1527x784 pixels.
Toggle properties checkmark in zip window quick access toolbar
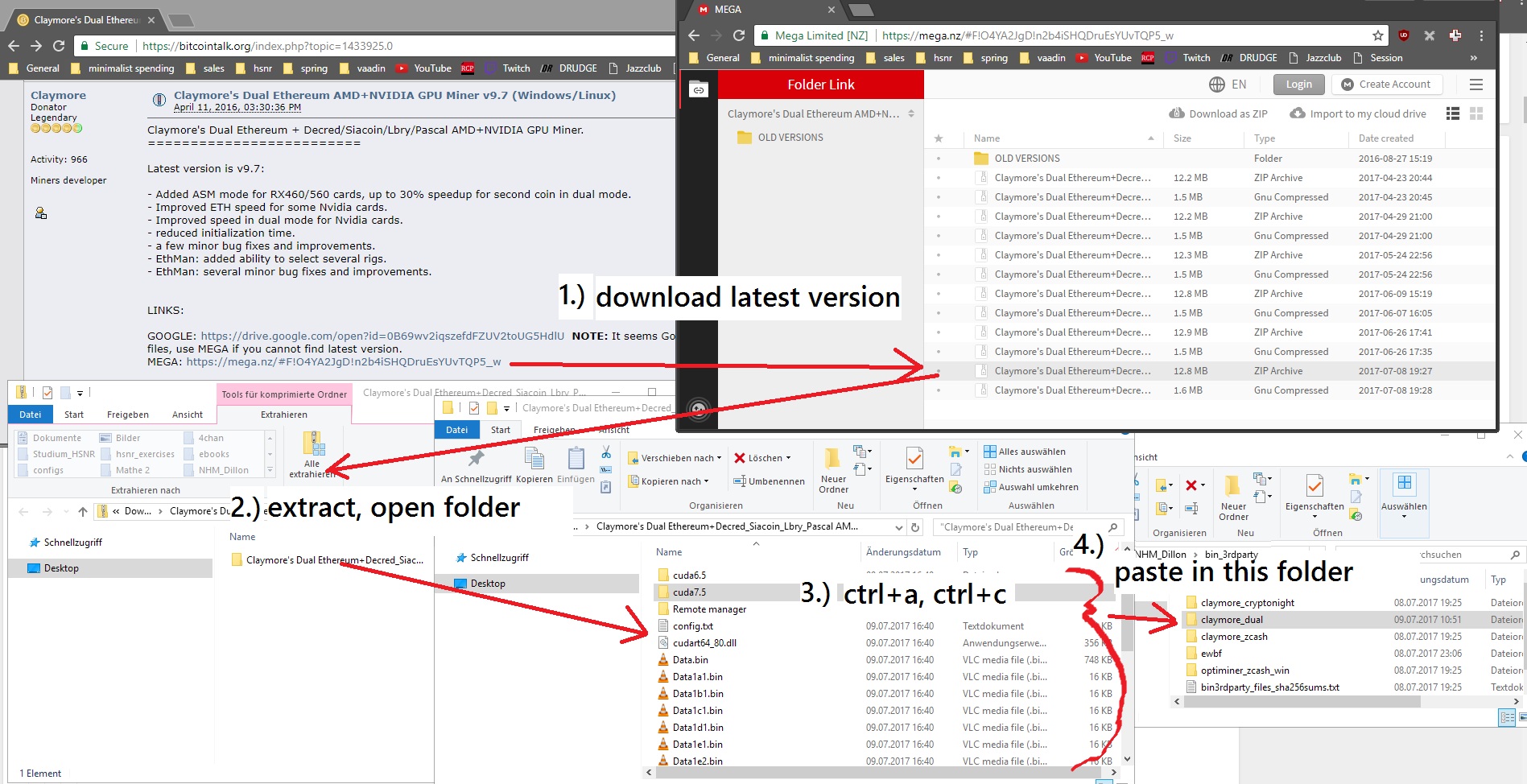point(47,393)
